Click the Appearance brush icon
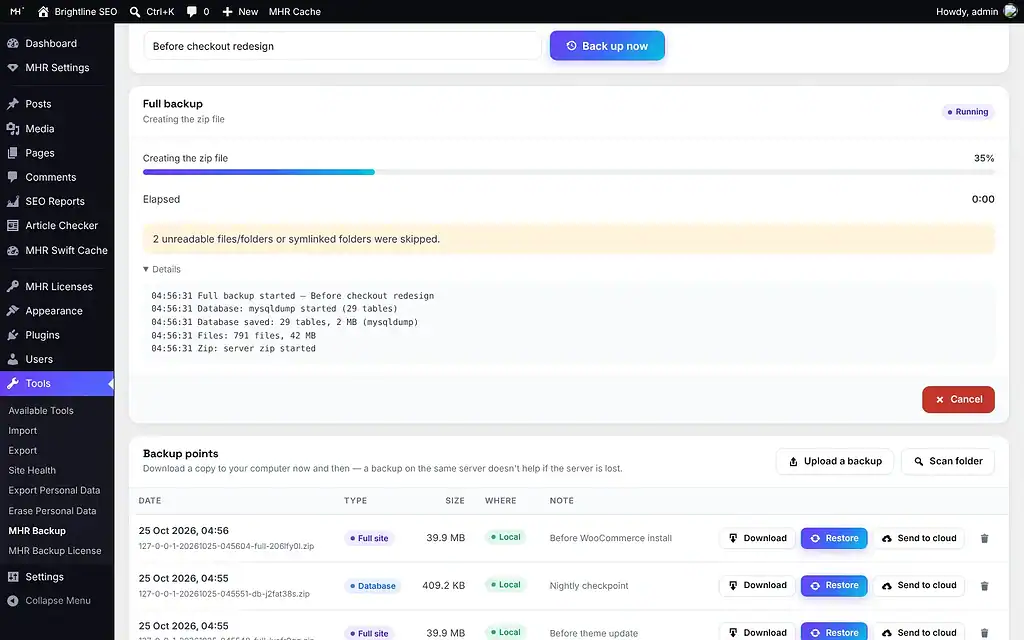The height and width of the screenshot is (640, 1024). (x=12, y=311)
